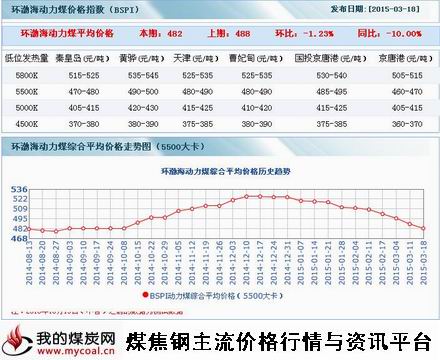Click the 上期: 488 value
This screenshot has width=440, height=360.
point(229,33)
